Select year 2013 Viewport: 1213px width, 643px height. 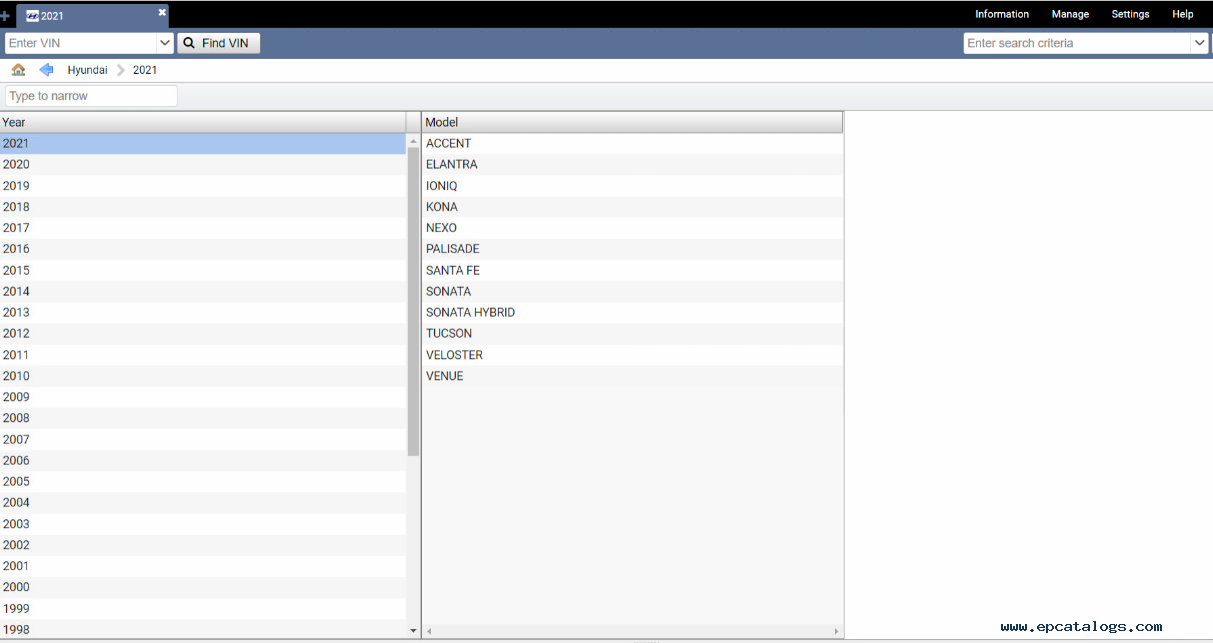point(203,312)
